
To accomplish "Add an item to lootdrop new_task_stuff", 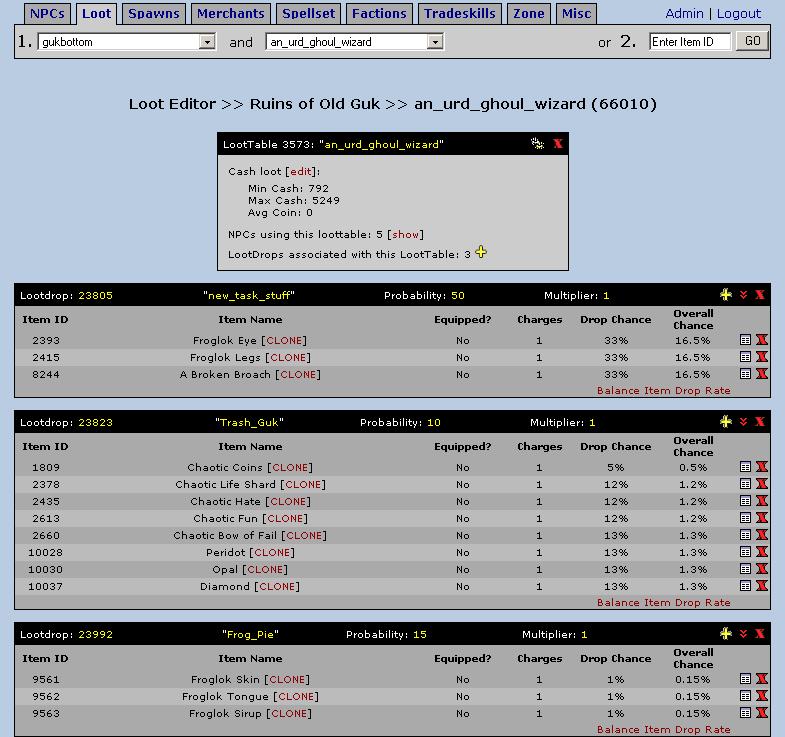I will pos(726,295).
